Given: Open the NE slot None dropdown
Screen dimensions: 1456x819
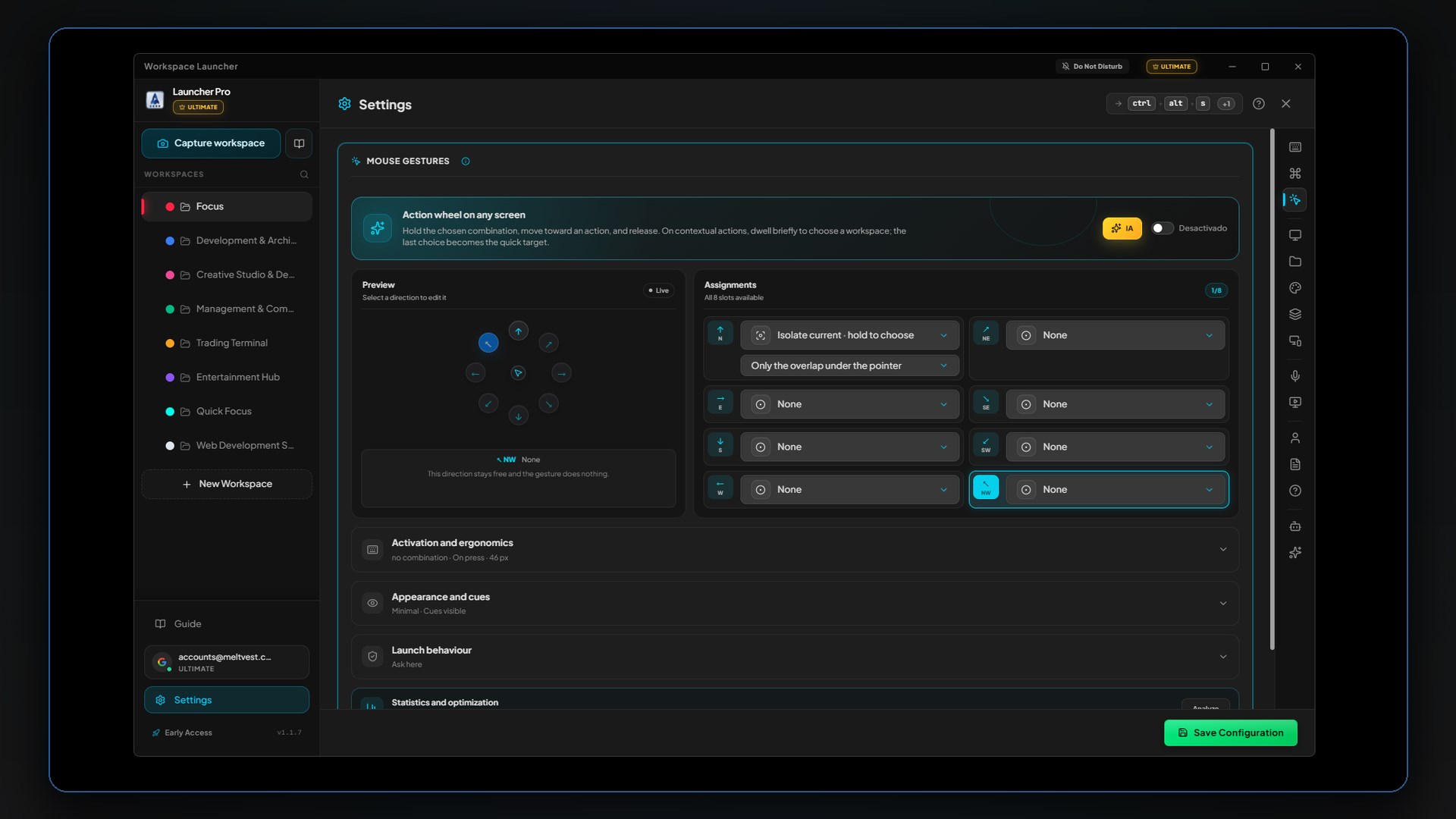Looking at the screenshot, I should pos(1115,335).
